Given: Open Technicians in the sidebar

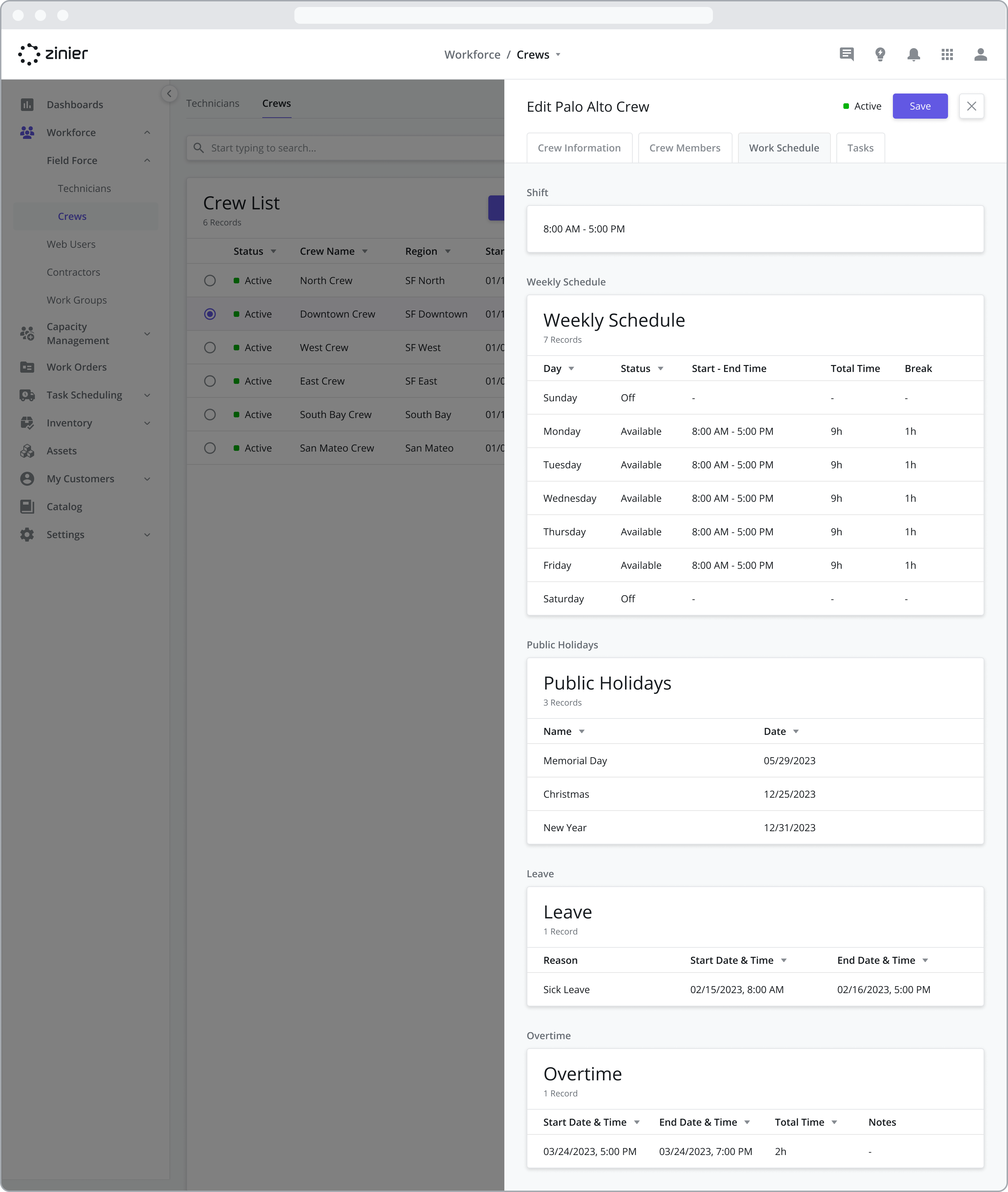Looking at the screenshot, I should click(84, 189).
